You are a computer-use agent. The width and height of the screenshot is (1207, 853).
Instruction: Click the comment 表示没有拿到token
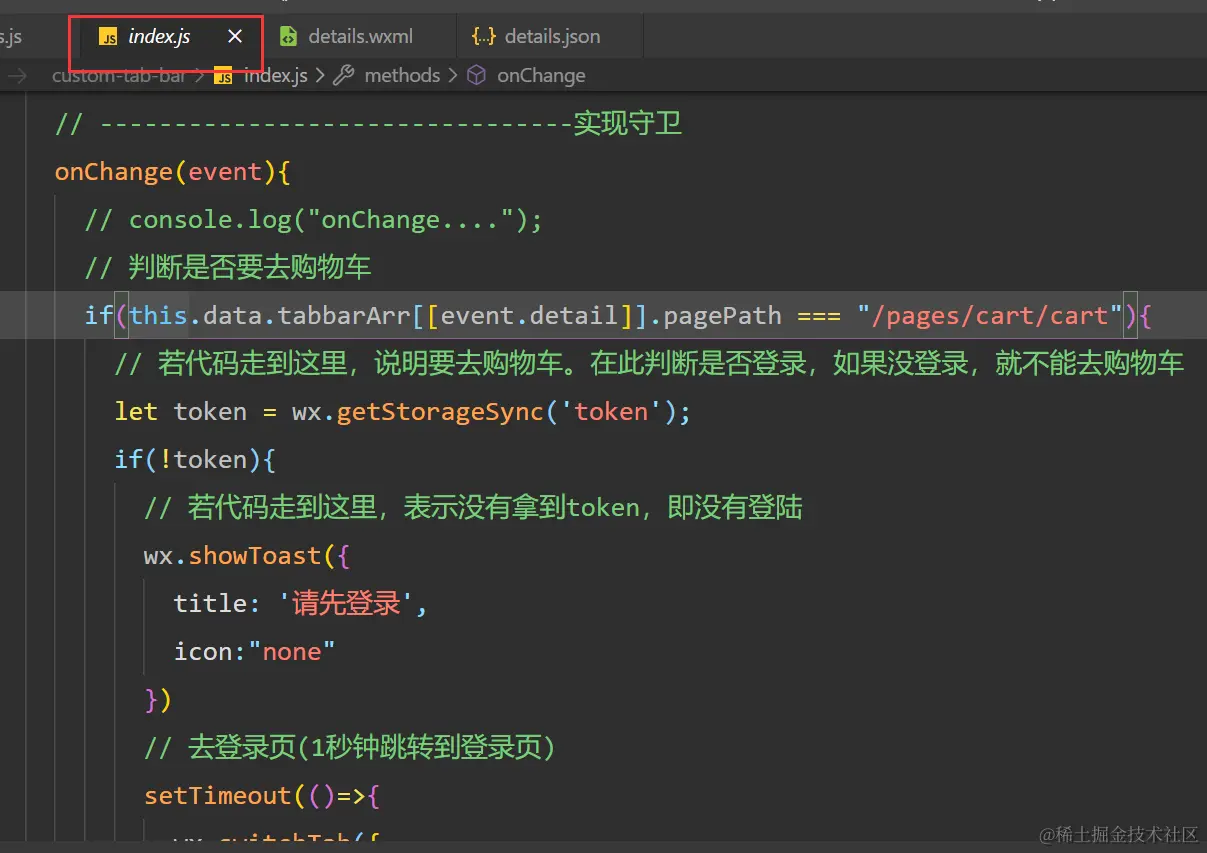click(x=473, y=507)
